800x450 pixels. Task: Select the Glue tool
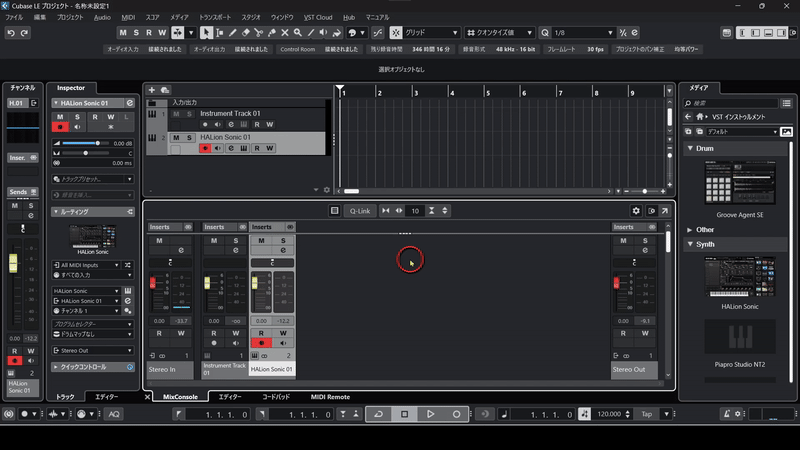(271, 33)
